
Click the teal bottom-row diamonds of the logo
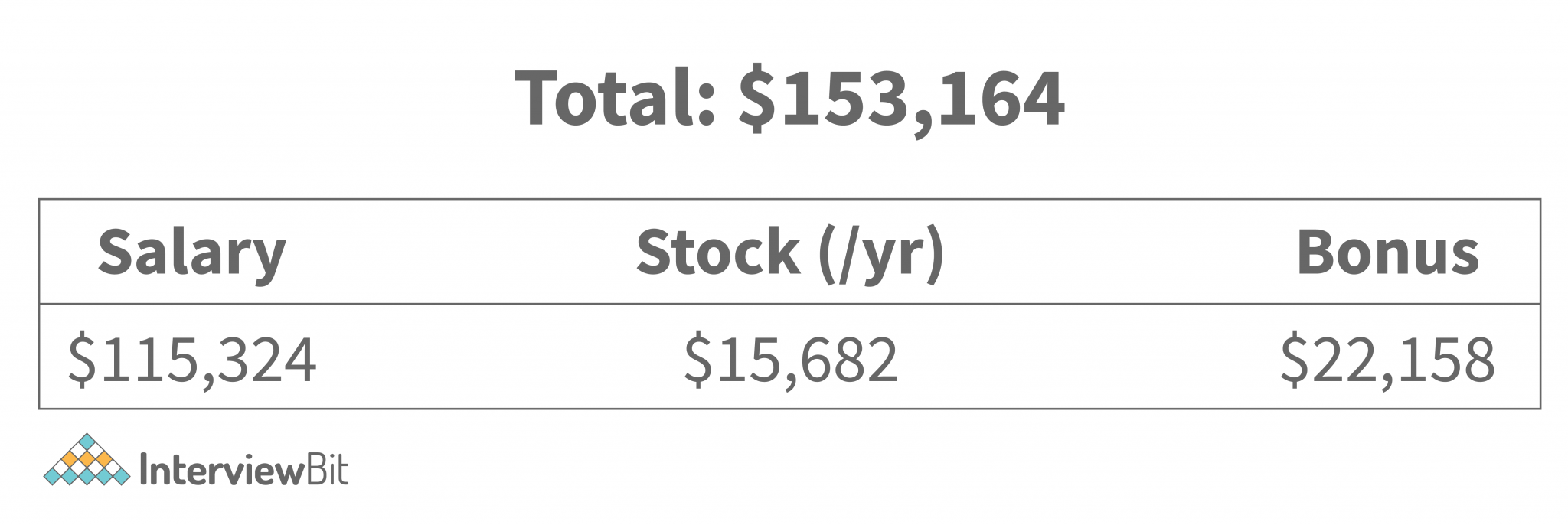click(87, 477)
